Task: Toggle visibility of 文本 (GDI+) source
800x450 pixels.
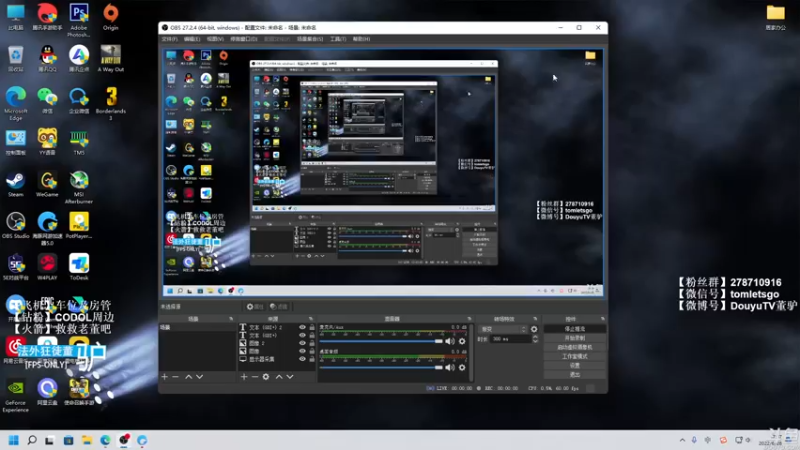Action: coord(302,336)
